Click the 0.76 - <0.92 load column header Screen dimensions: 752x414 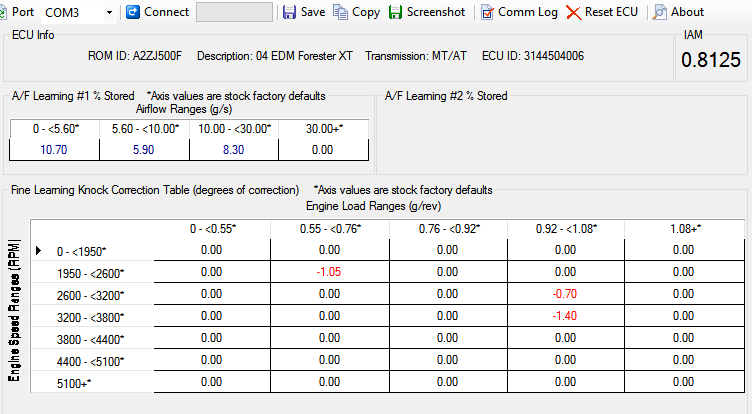pyautogui.click(x=449, y=229)
